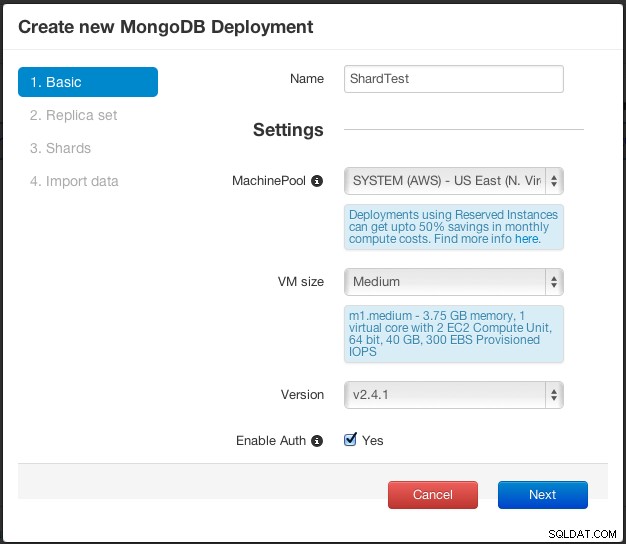Click the red Cancel button

pos(433,495)
